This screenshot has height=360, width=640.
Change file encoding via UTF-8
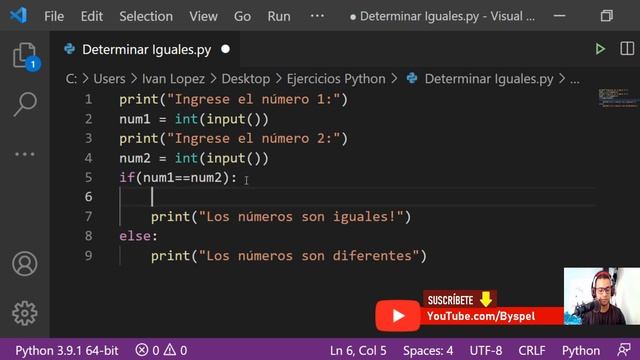pyautogui.click(x=486, y=350)
